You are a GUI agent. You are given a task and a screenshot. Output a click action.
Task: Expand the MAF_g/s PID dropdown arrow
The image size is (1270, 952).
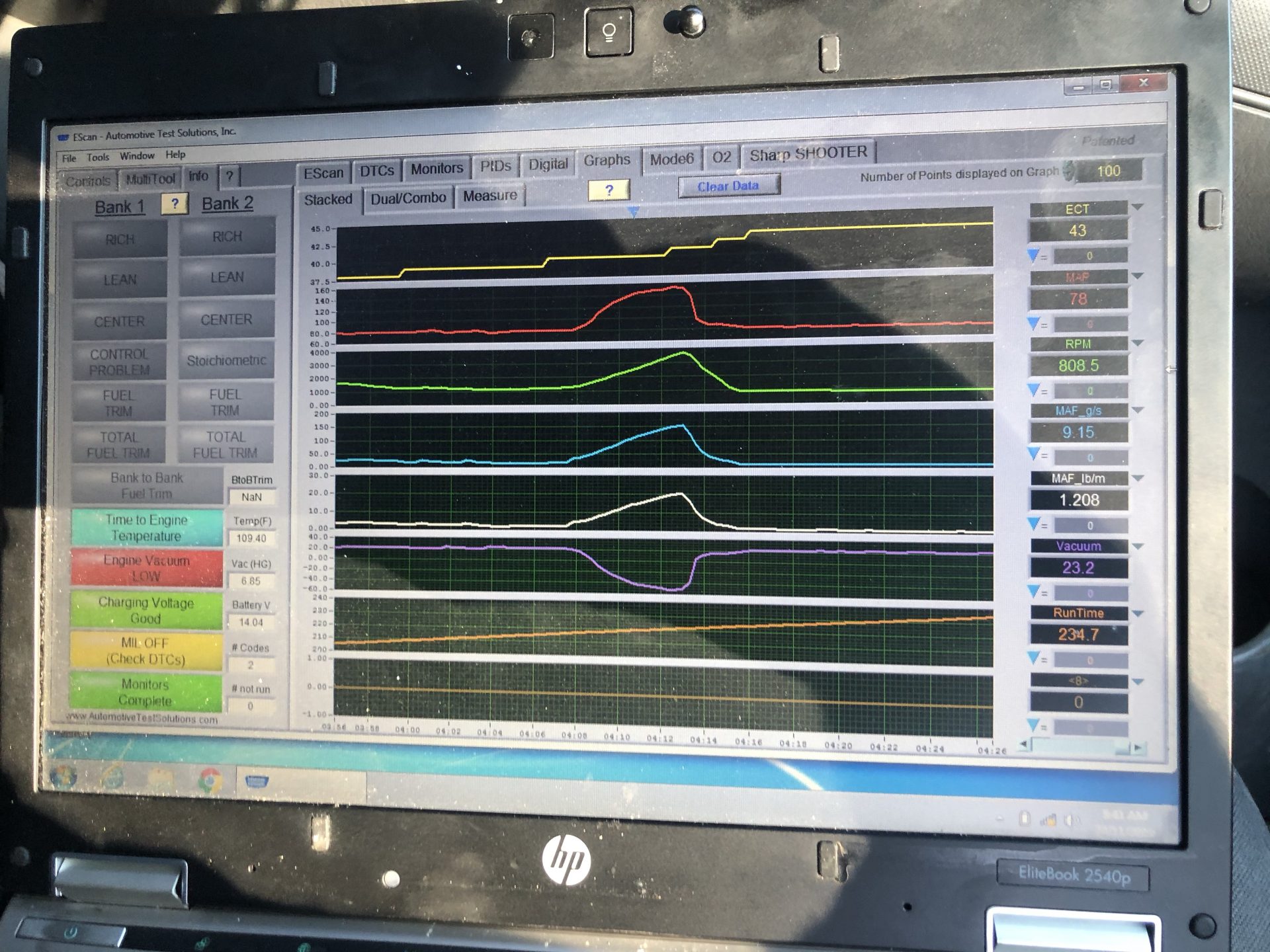[1138, 411]
